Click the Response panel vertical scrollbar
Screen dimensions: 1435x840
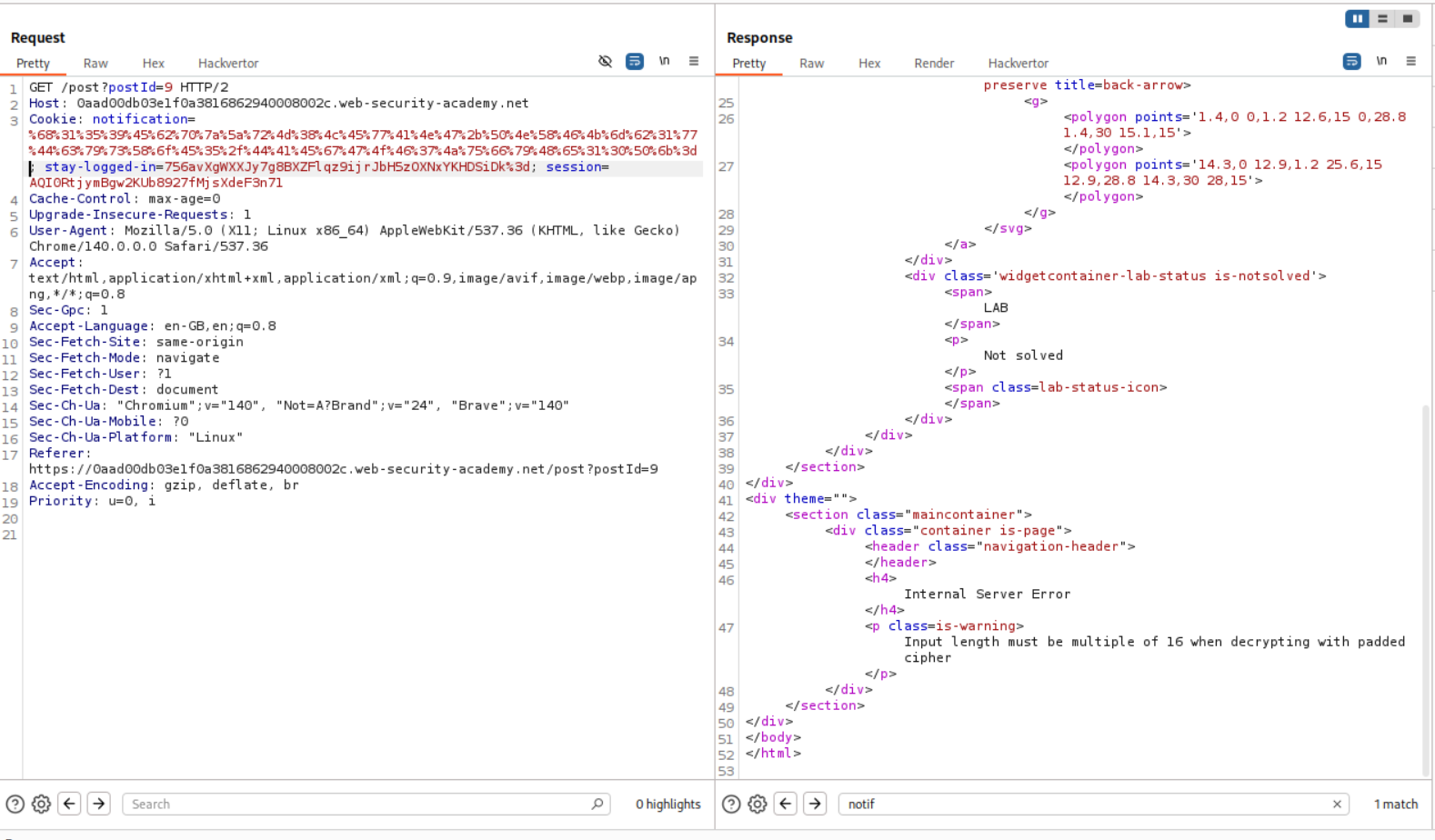tap(1426, 591)
